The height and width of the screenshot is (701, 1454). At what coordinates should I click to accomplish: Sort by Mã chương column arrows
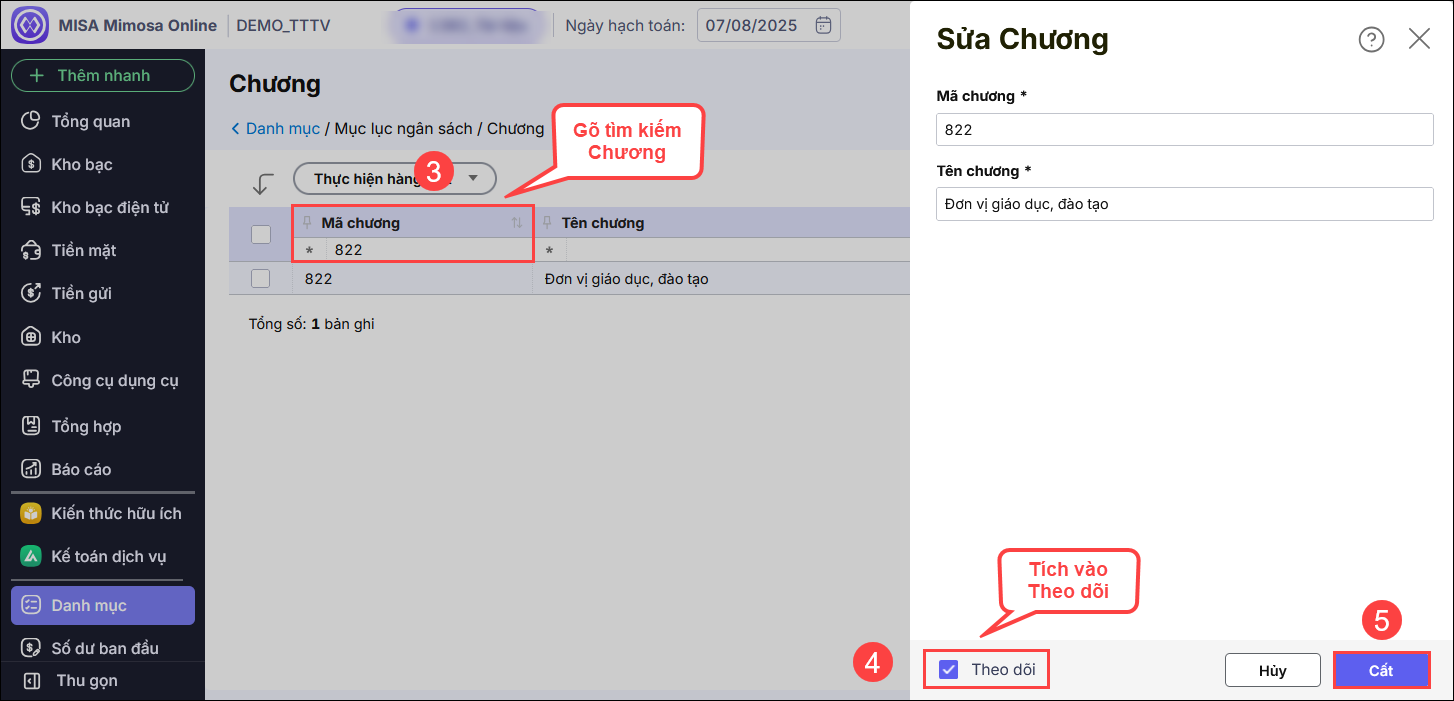(x=517, y=222)
